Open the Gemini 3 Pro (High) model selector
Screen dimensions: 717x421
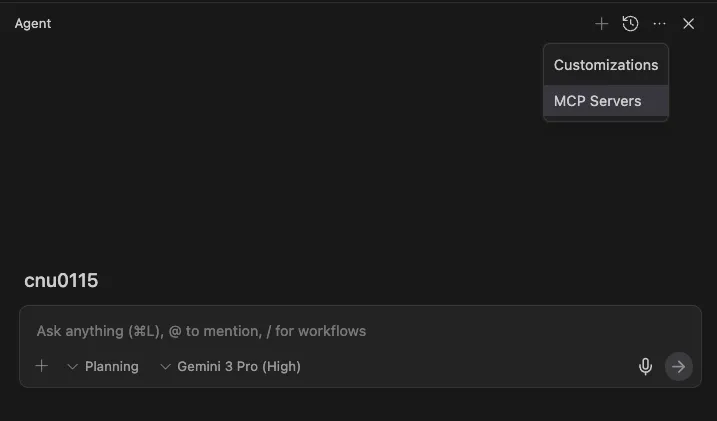tap(230, 367)
